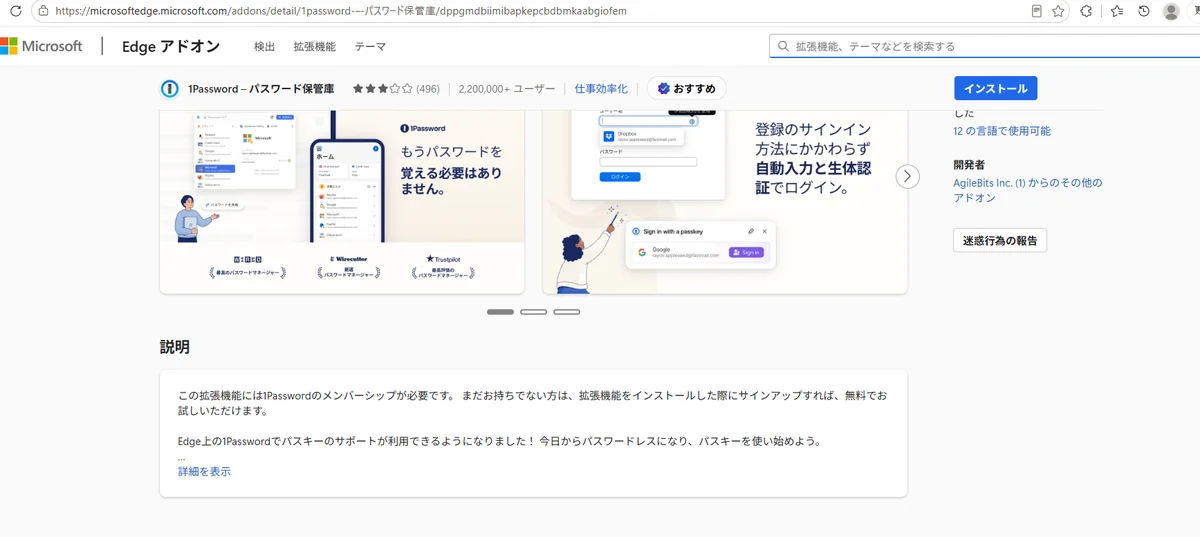Advance screenshots with the right chevron
The height and width of the screenshot is (537, 1200).
tap(907, 177)
